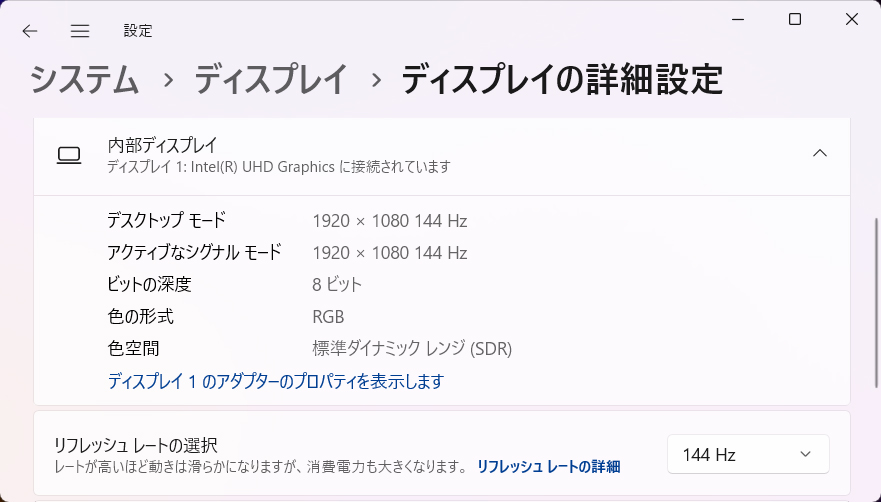Click the Intel(R) UHD Graphics subtitle

tap(279, 167)
